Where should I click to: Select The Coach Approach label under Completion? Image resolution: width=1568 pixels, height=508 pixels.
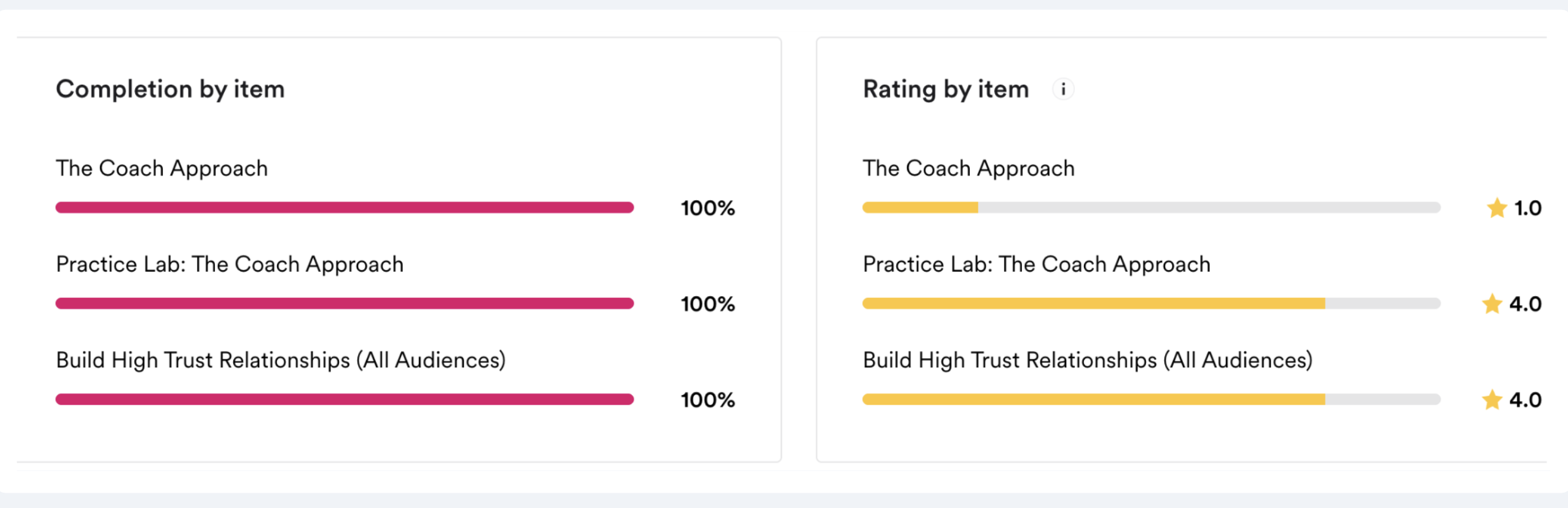coord(162,168)
